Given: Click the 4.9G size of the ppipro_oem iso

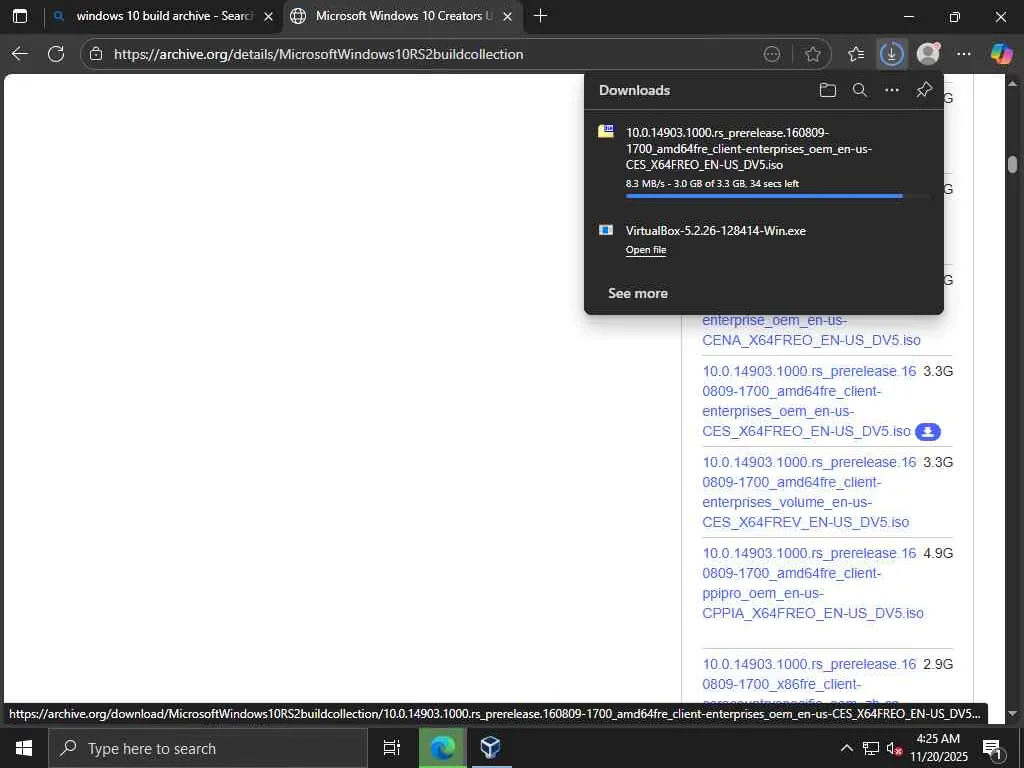Looking at the screenshot, I should pyautogui.click(x=938, y=553).
